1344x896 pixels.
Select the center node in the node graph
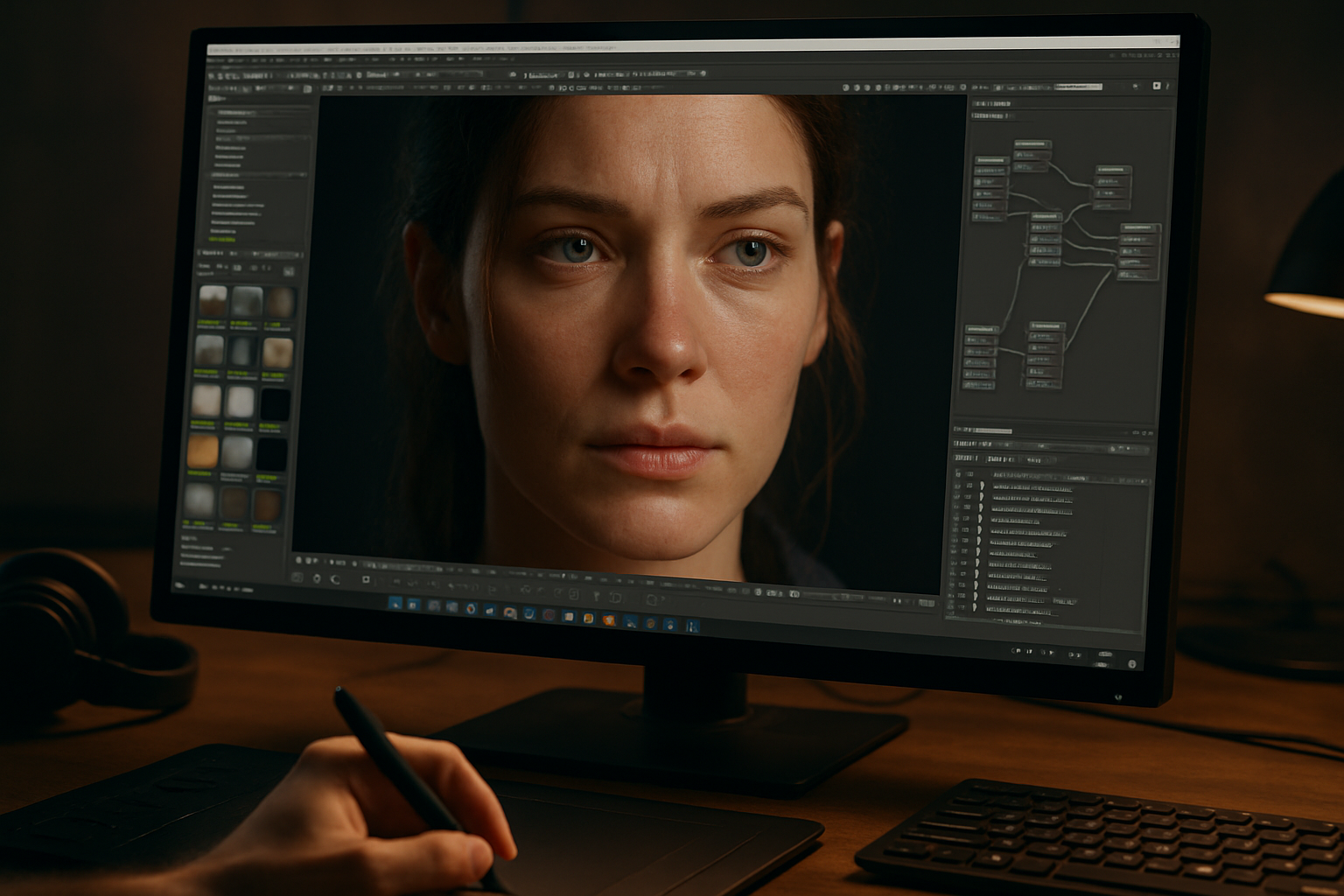click(x=1046, y=238)
